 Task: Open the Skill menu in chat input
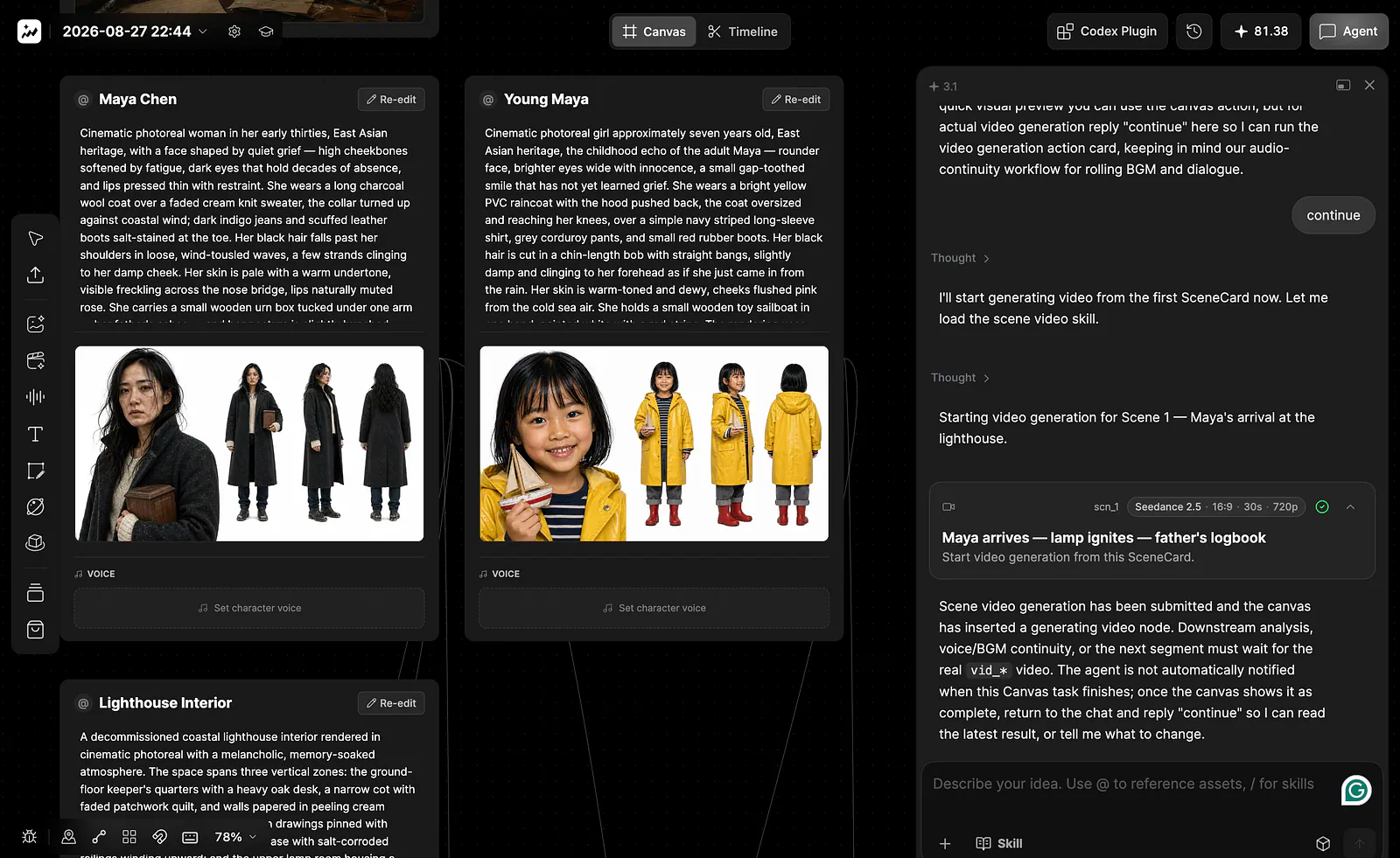(999, 843)
